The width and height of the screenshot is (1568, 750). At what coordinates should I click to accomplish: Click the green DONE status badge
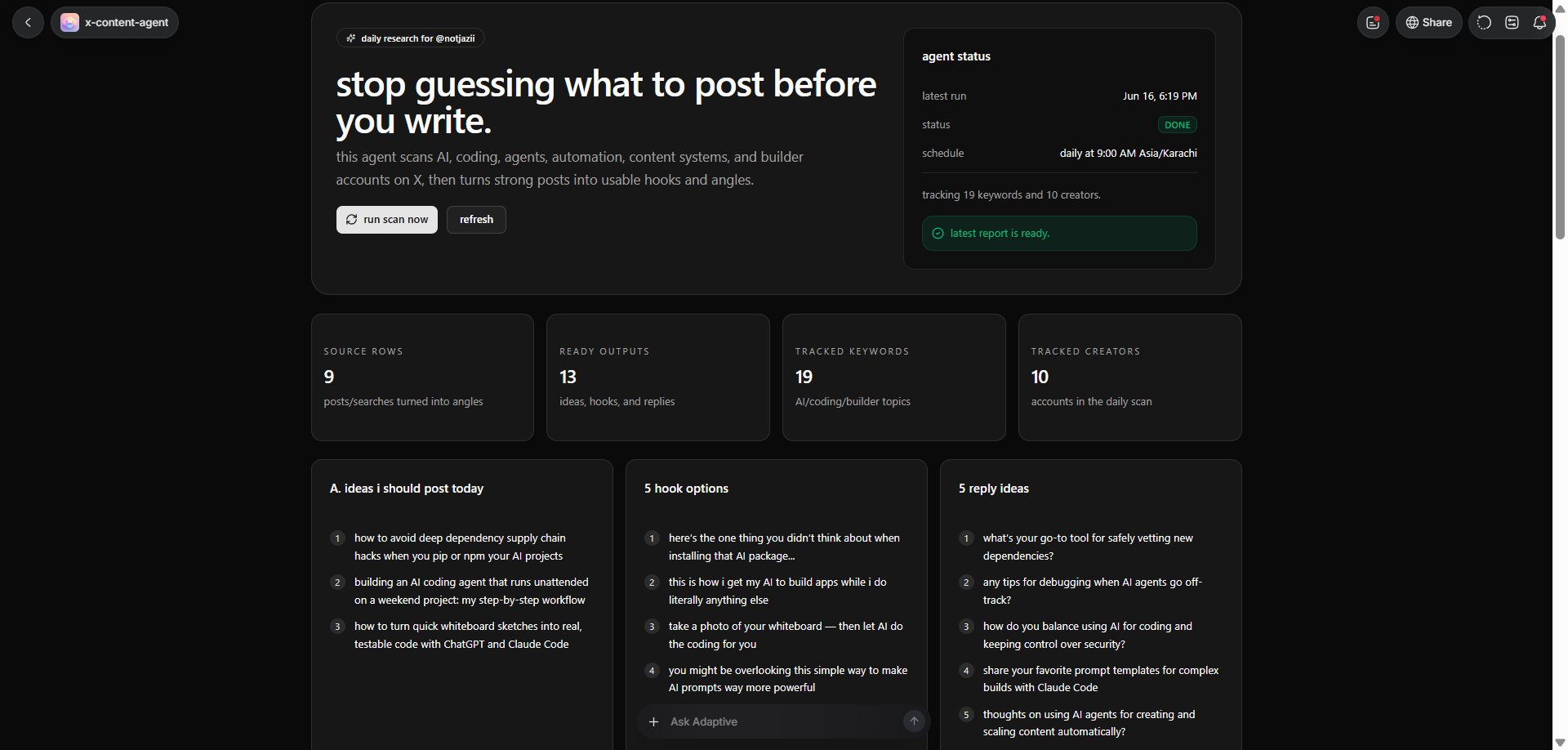tap(1177, 125)
